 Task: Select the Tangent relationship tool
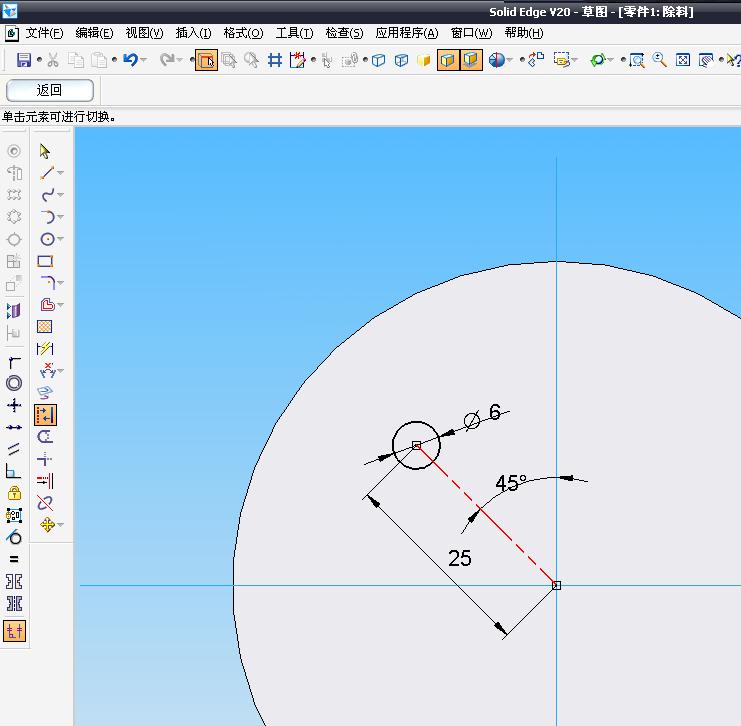(14, 537)
